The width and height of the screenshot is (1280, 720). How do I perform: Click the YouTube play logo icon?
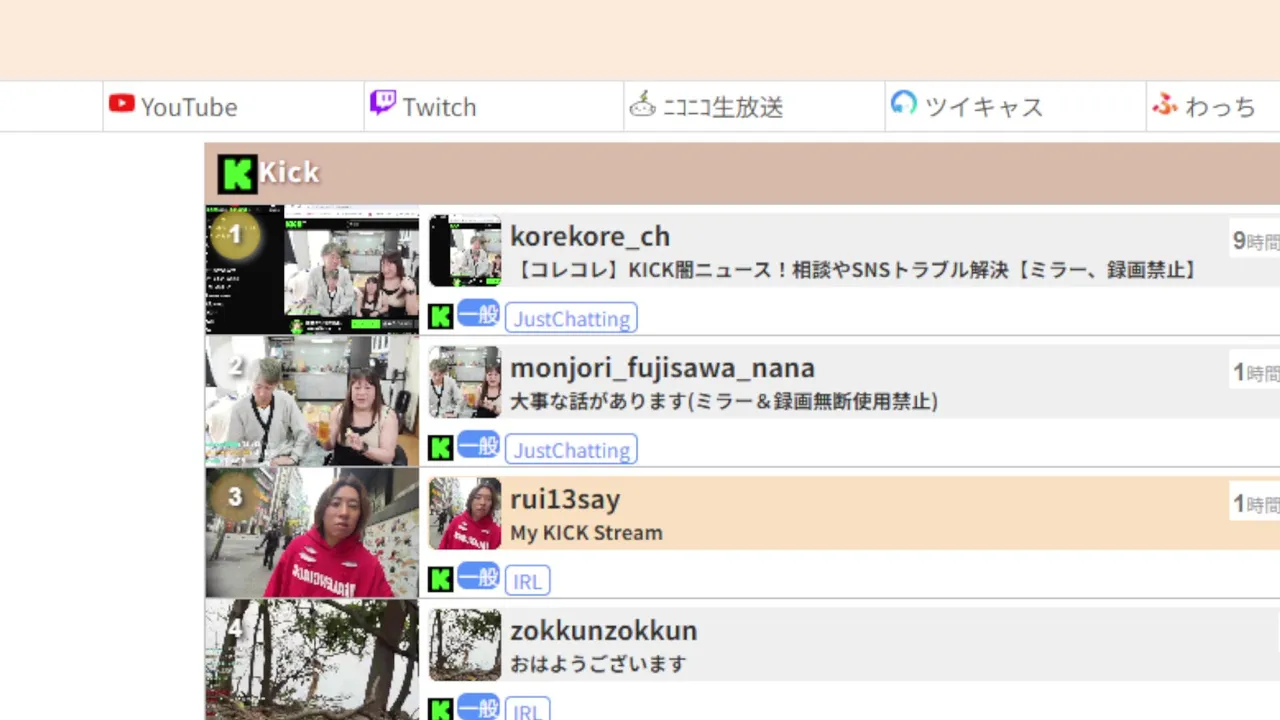[122, 103]
